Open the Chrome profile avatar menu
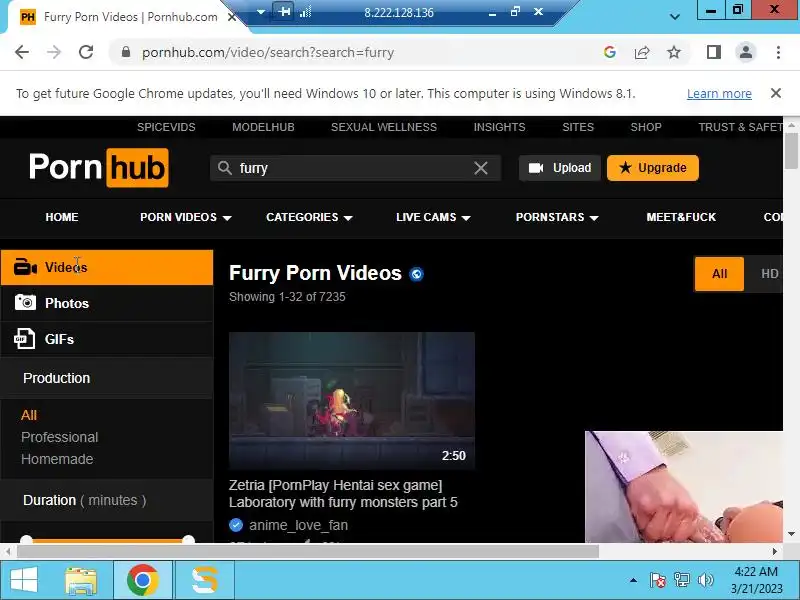The width and height of the screenshot is (800, 600). (x=745, y=52)
